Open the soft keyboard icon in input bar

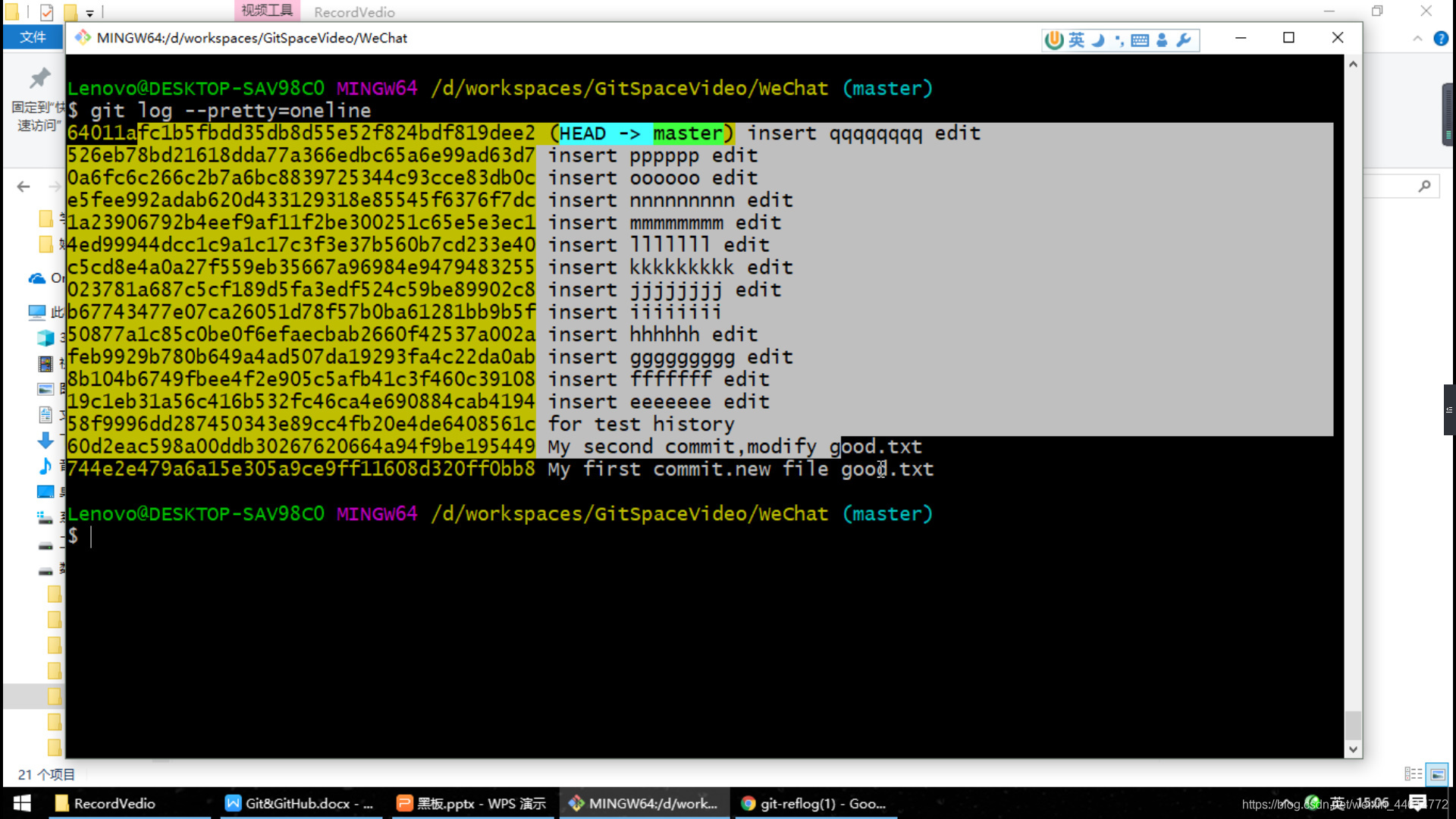pyautogui.click(x=1140, y=40)
